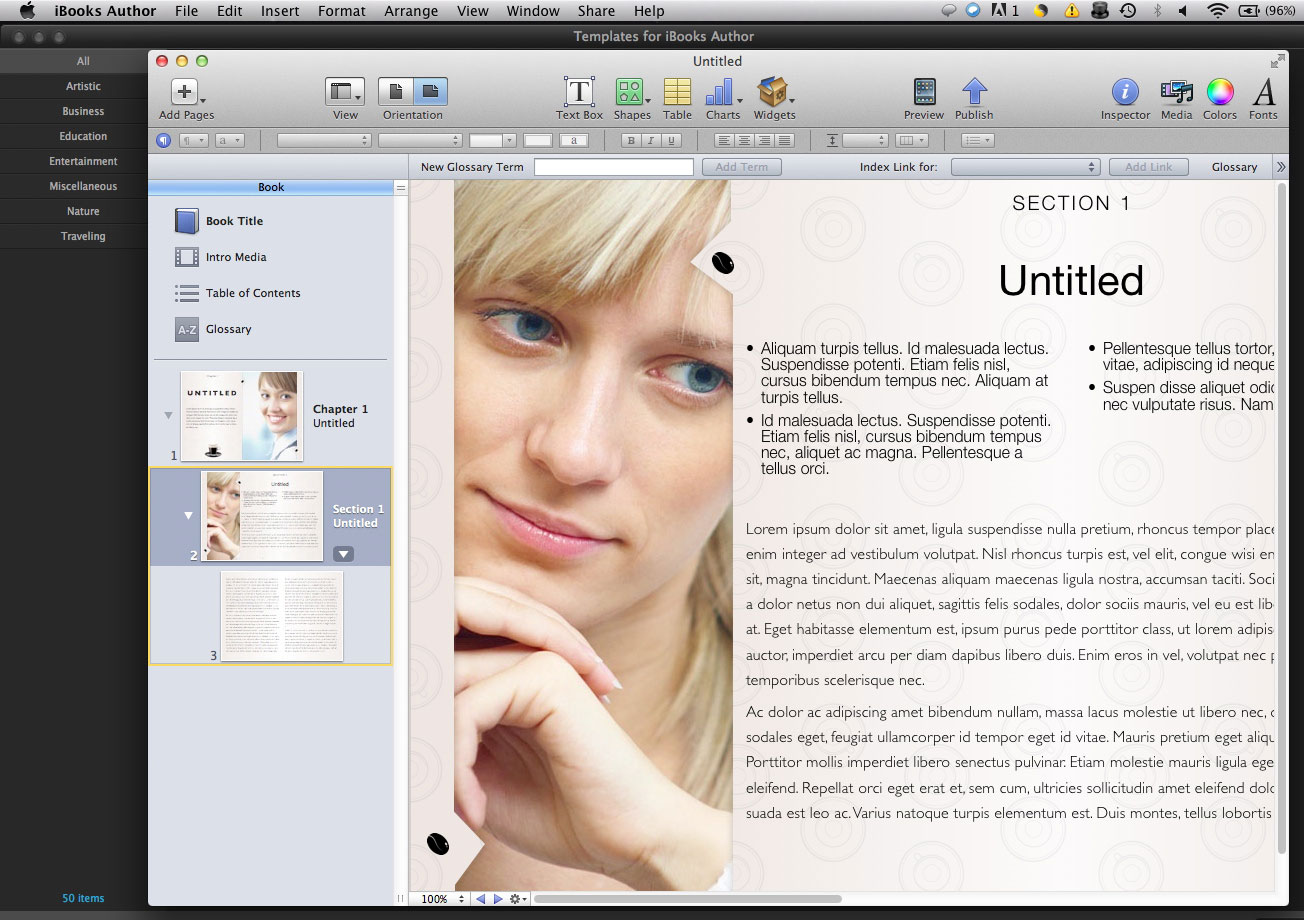Screen dimensions: 1304x920
Task: Click the Add Term button
Action: (x=742, y=167)
